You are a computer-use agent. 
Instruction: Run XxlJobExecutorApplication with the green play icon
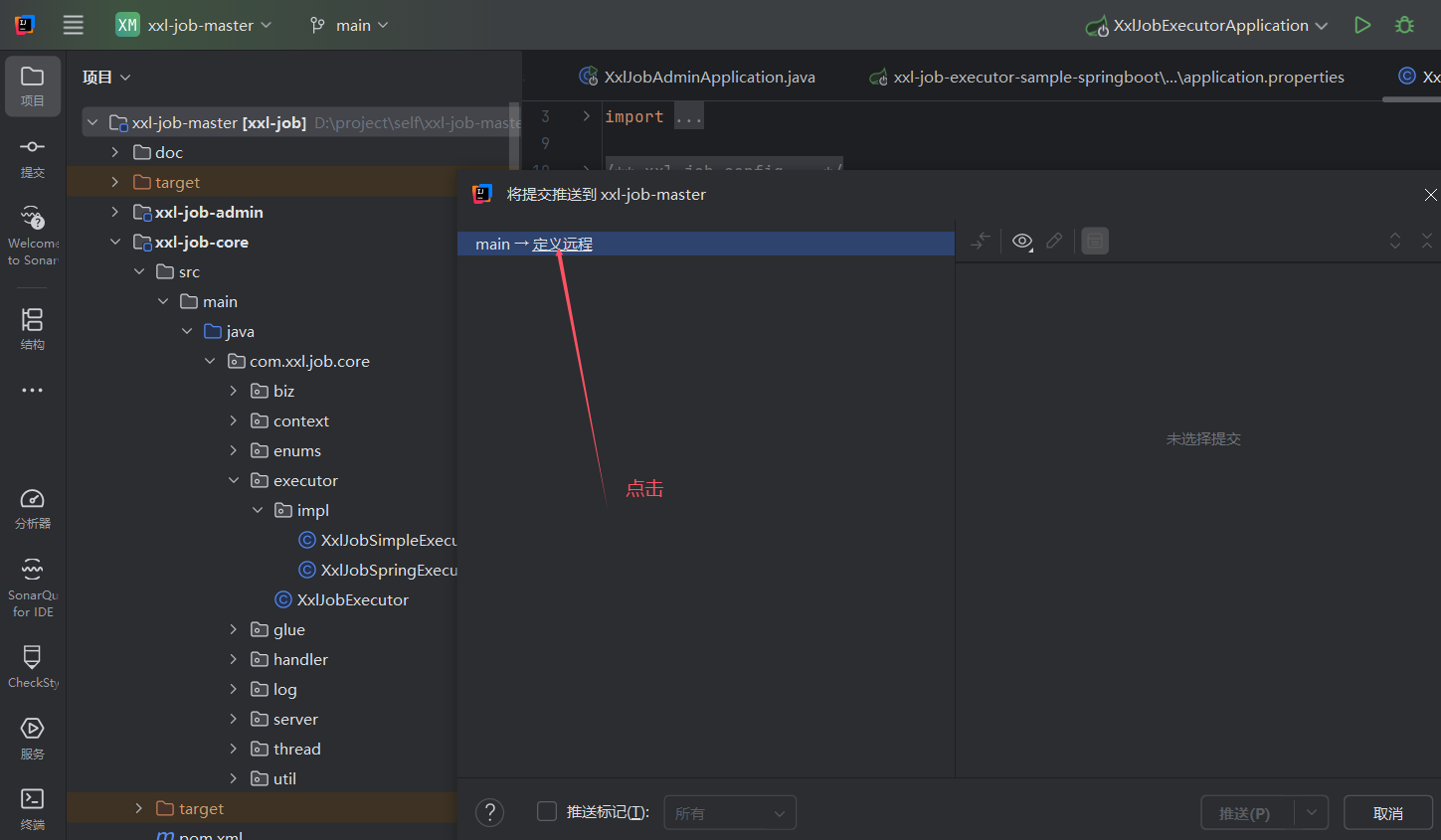[x=1362, y=25]
